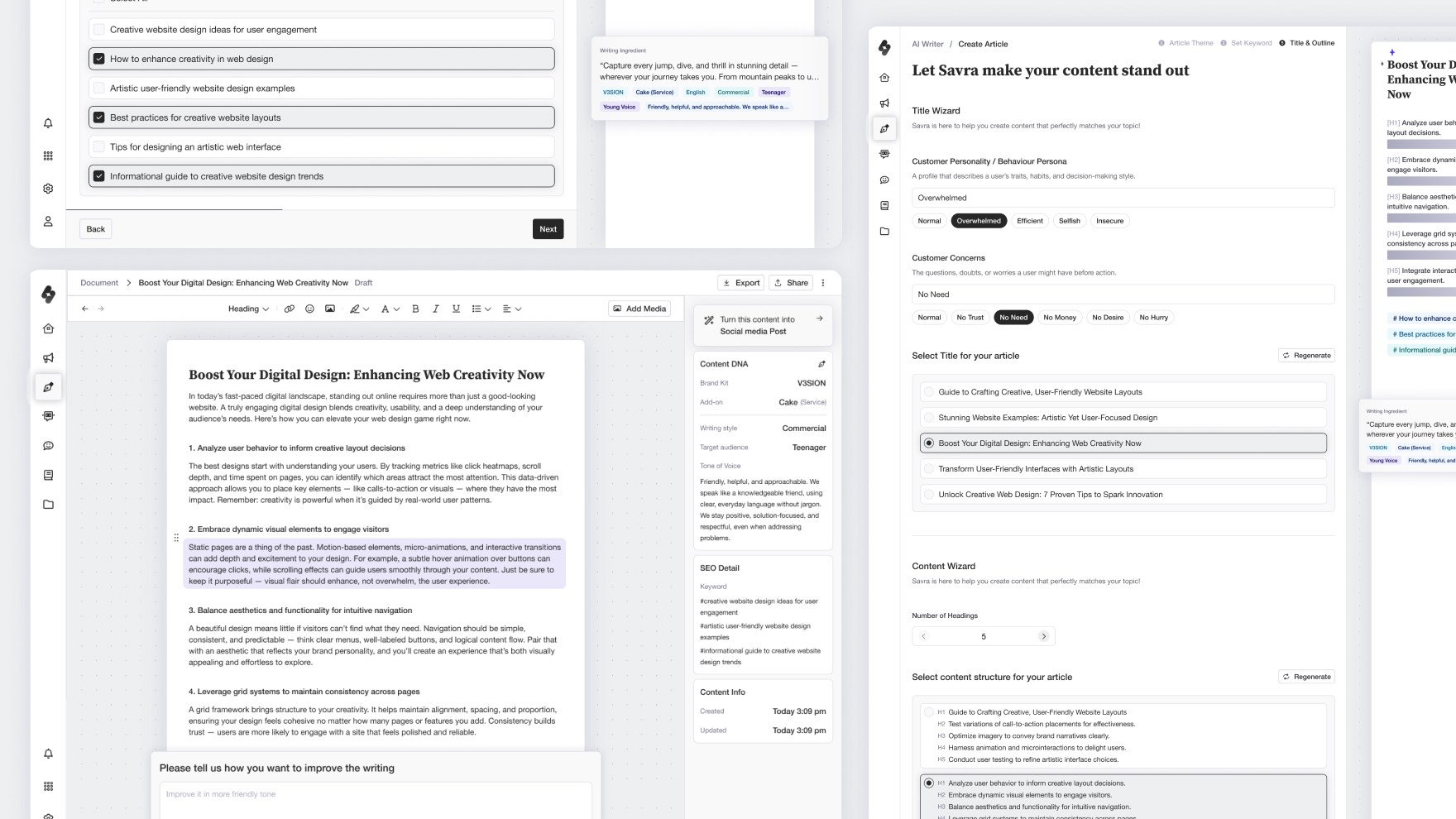
Task: Toggle italic formatting in the editor
Action: click(x=436, y=309)
